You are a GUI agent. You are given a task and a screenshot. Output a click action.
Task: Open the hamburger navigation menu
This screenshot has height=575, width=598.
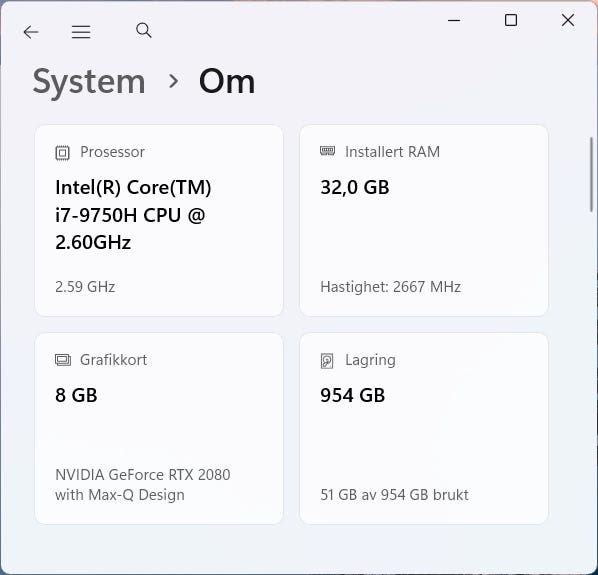[x=81, y=32]
